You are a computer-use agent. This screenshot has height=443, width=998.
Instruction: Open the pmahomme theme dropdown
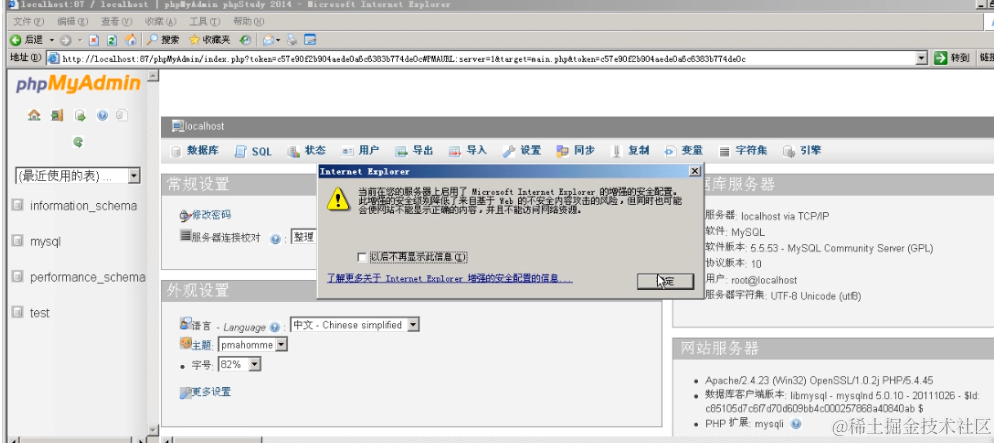[x=253, y=344]
